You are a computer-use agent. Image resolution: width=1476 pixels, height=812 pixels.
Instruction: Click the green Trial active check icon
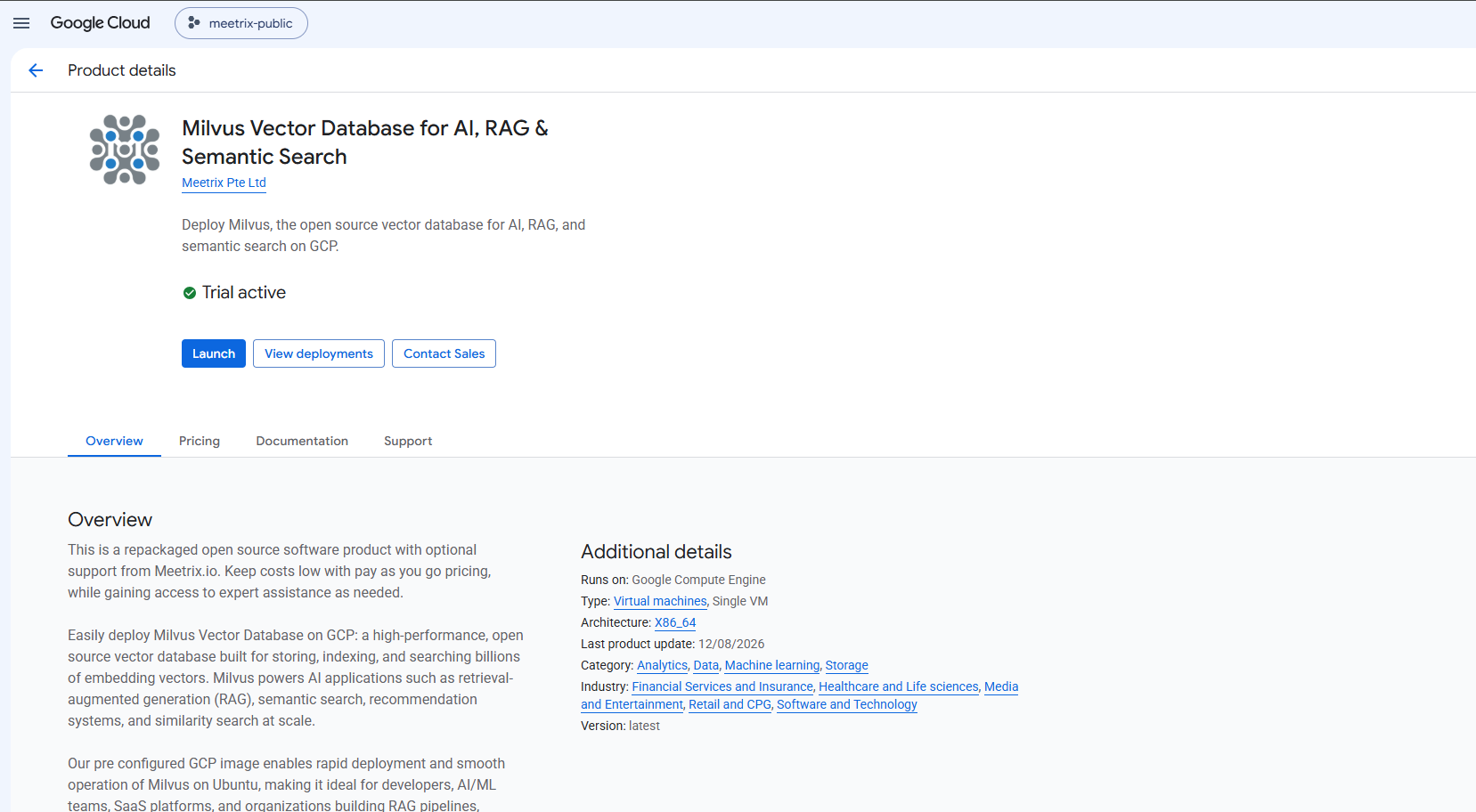[189, 293]
